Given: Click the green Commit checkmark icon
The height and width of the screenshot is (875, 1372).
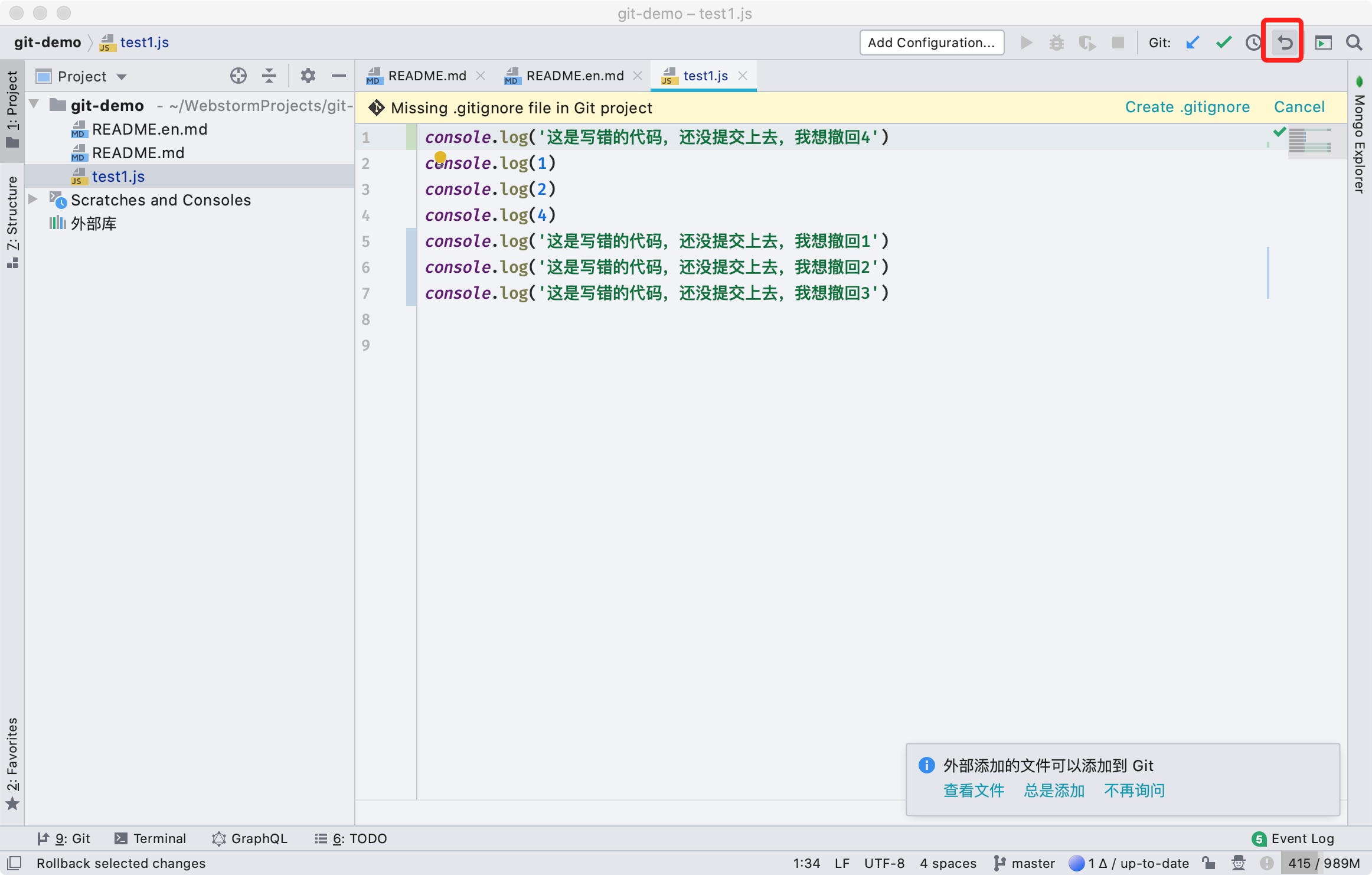Looking at the screenshot, I should 1223,42.
